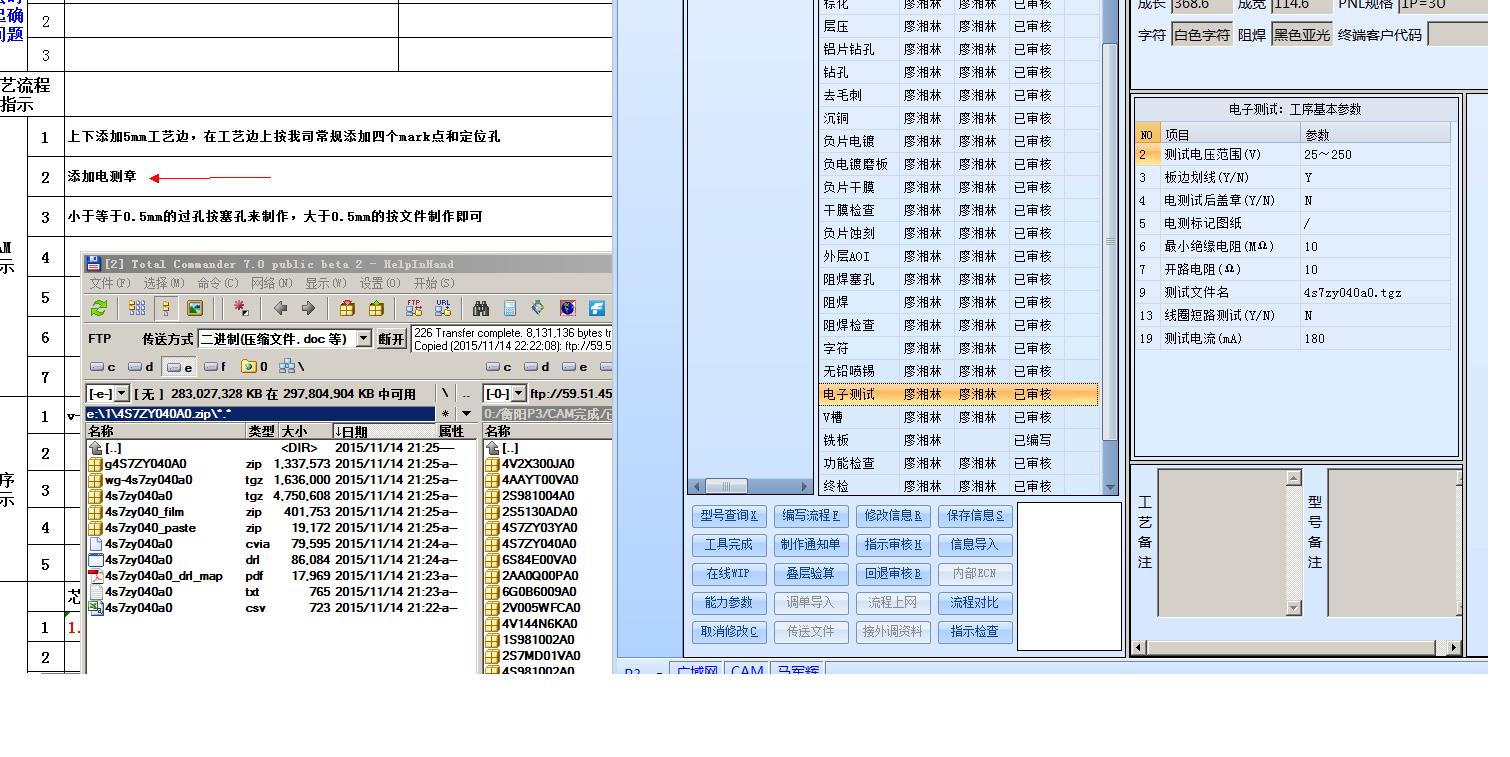Click the 制作通知单 button
Viewport: 1510px width, 757px height.
pyautogui.click(x=811, y=545)
